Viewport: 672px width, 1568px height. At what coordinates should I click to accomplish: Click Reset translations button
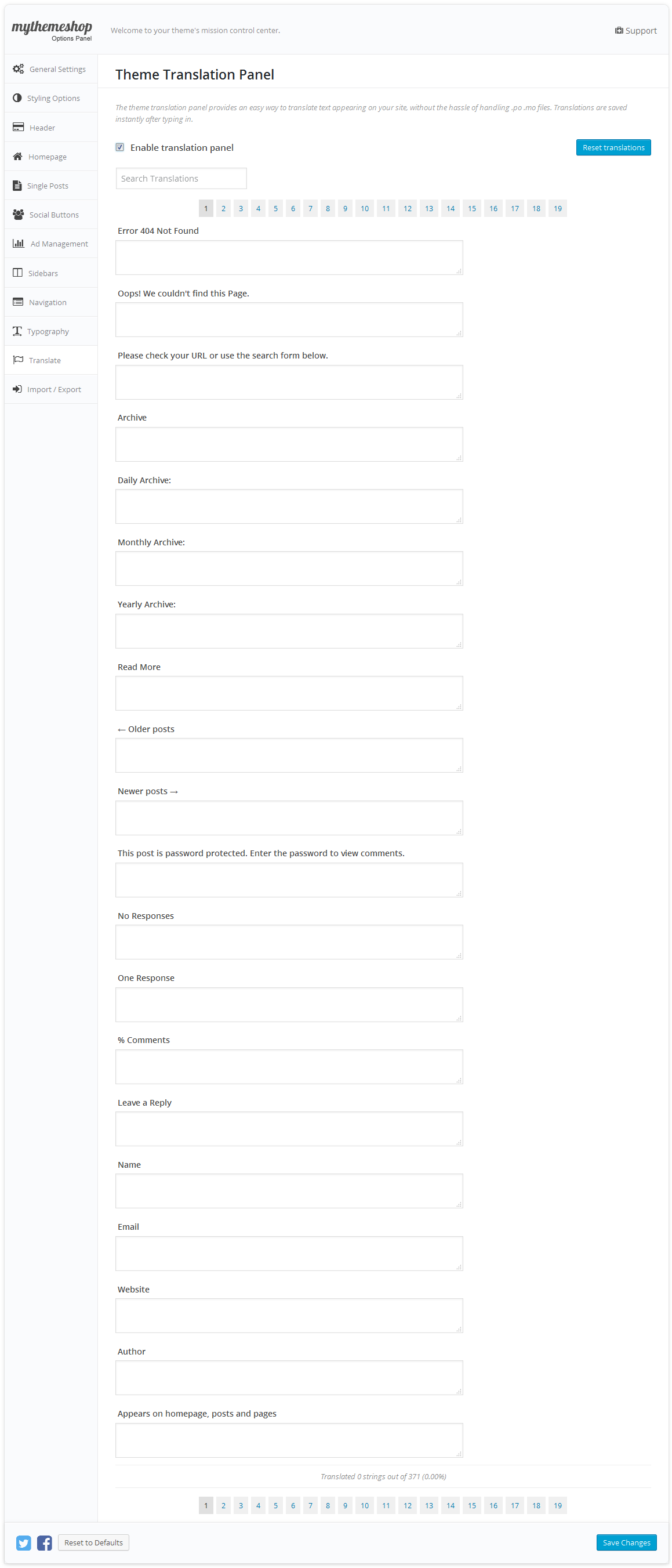[x=613, y=147]
